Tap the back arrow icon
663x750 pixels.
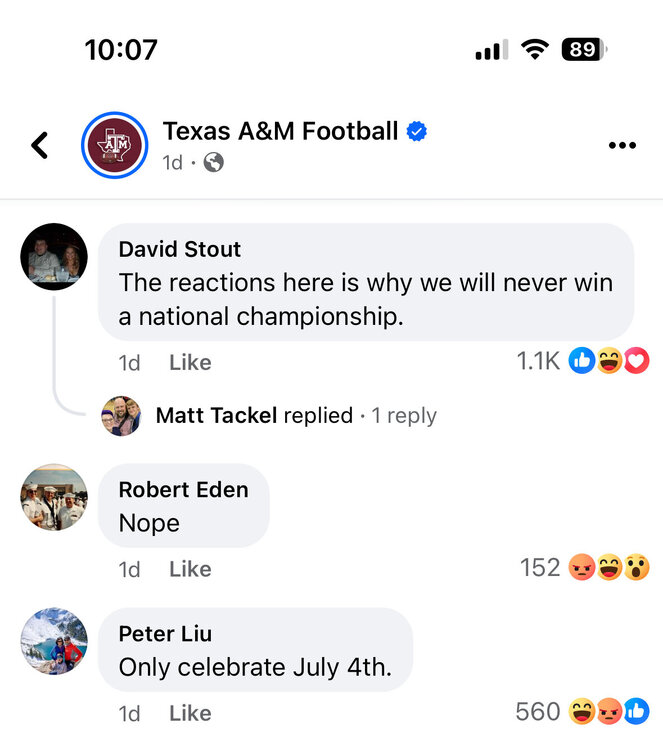pyautogui.click(x=40, y=145)
